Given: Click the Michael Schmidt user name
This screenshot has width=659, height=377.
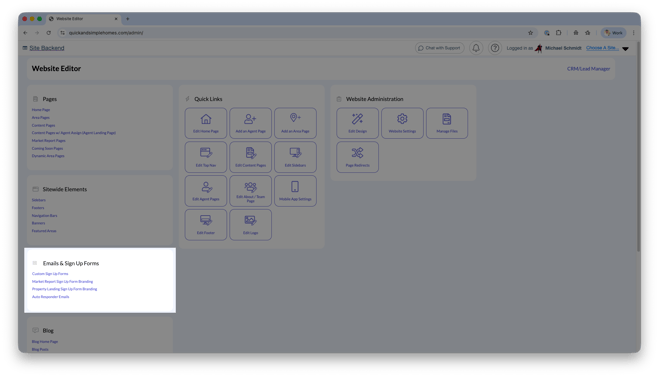Looking at the screenshot, I should tap(563, 48).
